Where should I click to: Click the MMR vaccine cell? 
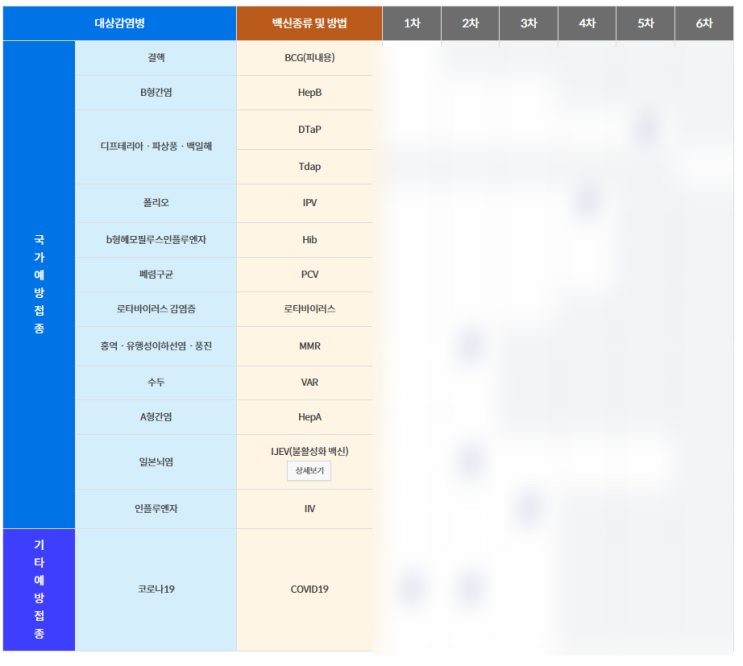pos(309,346)
